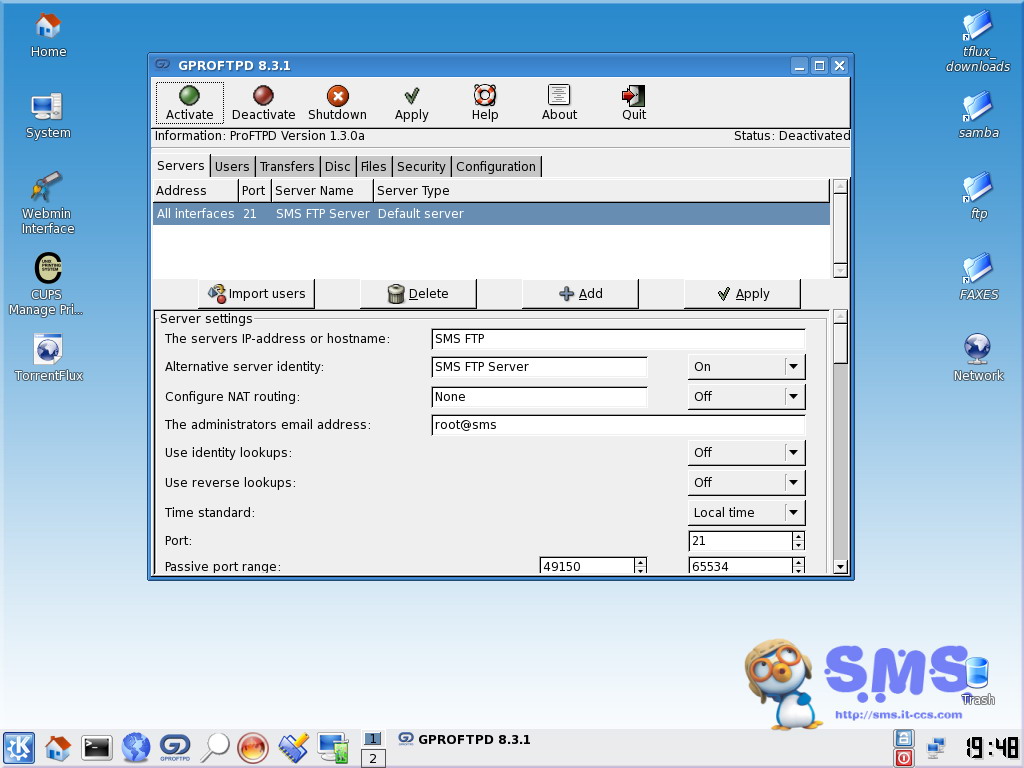The height and width of the screenshot is (768, 1024).
Task: Open the Configuration tab
Action: click(496, 166)
